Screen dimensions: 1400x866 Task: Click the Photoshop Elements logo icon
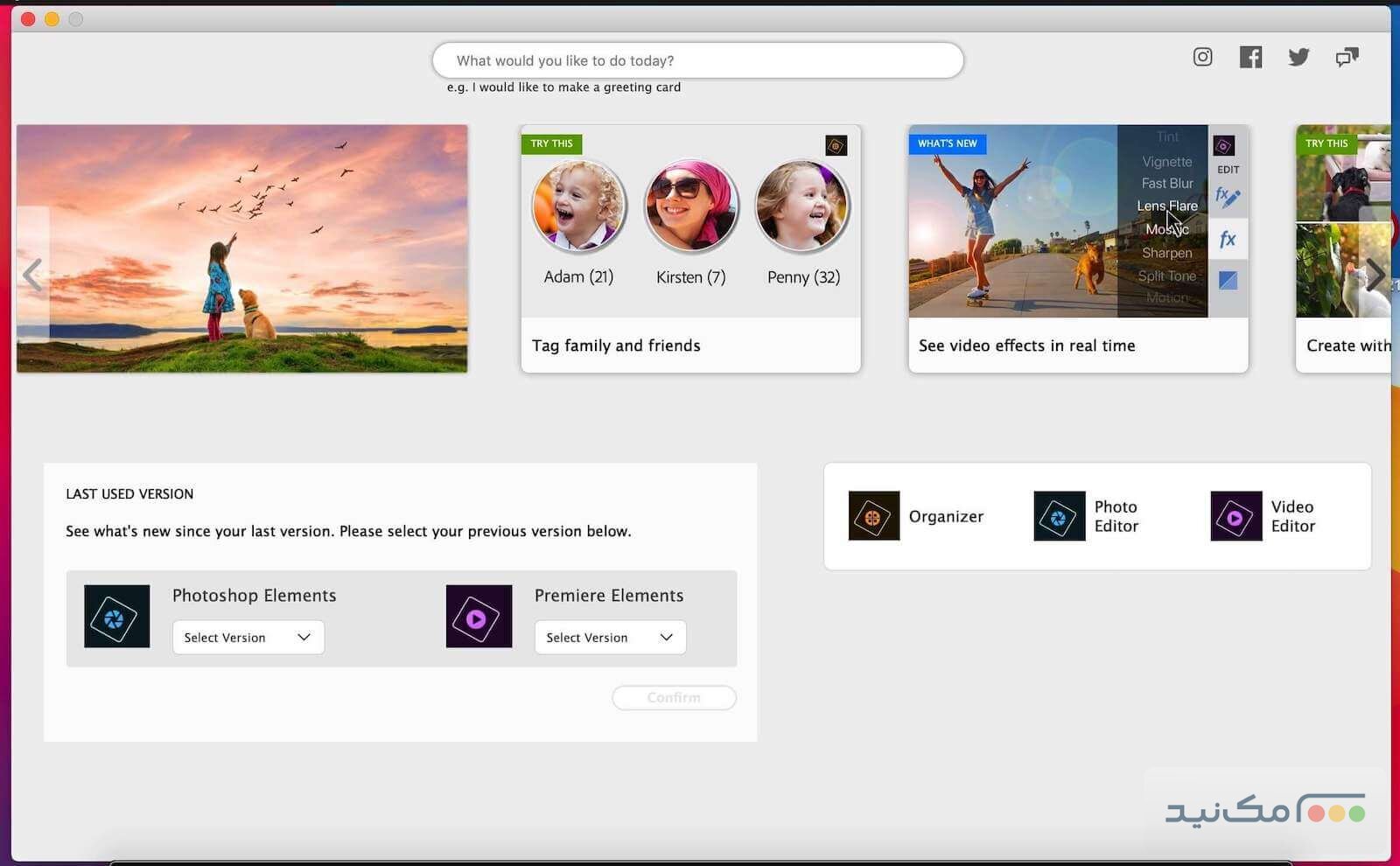117,617
